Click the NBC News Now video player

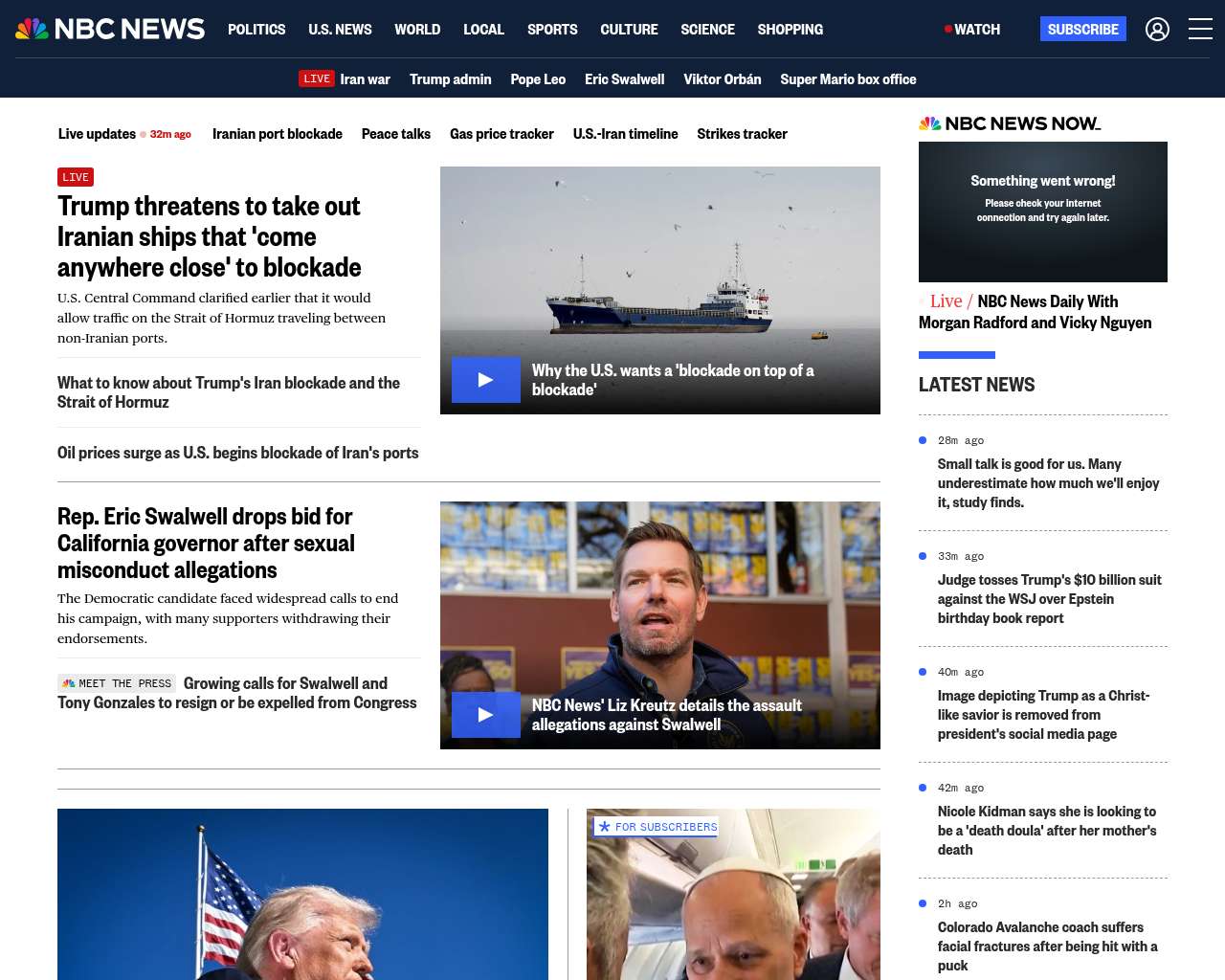1042,212
